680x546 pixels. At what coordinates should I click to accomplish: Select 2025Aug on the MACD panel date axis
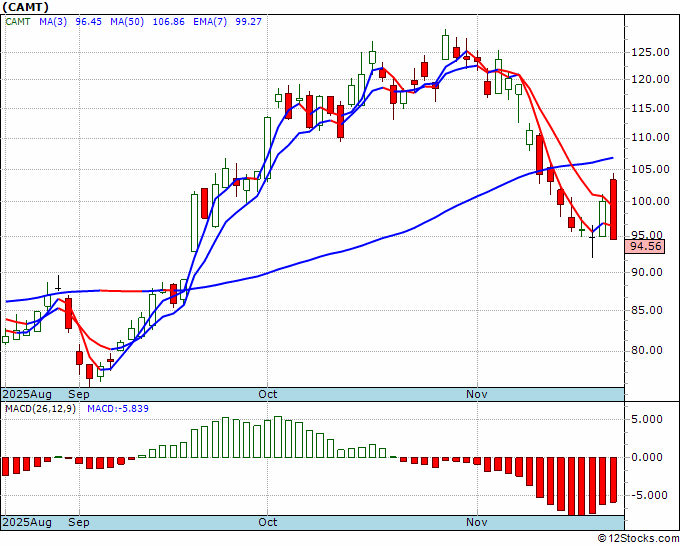pyautogui.click(x=27, y=522)
